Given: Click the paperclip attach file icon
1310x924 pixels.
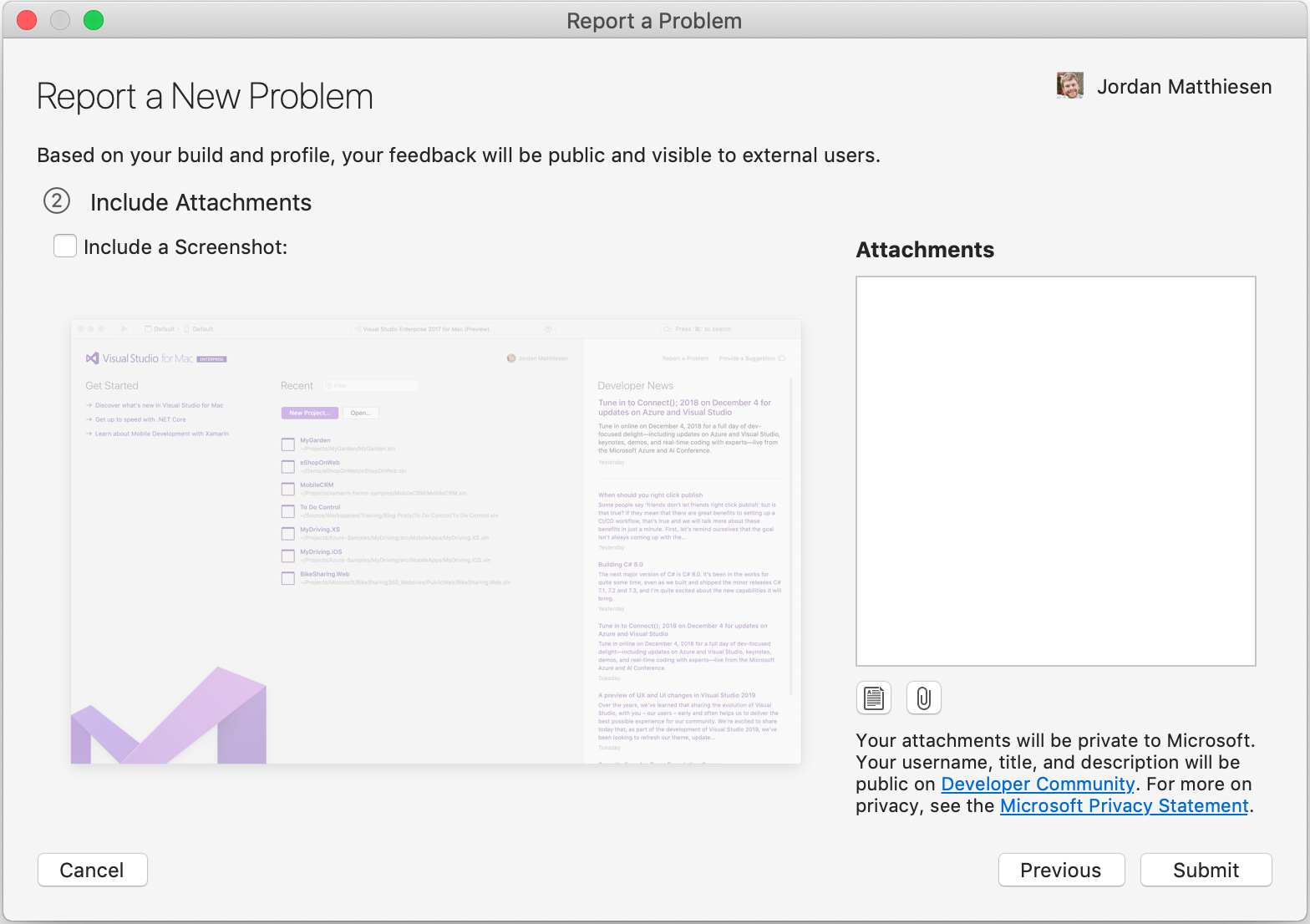Looking at the screenshot, I should tap(924, 698).
